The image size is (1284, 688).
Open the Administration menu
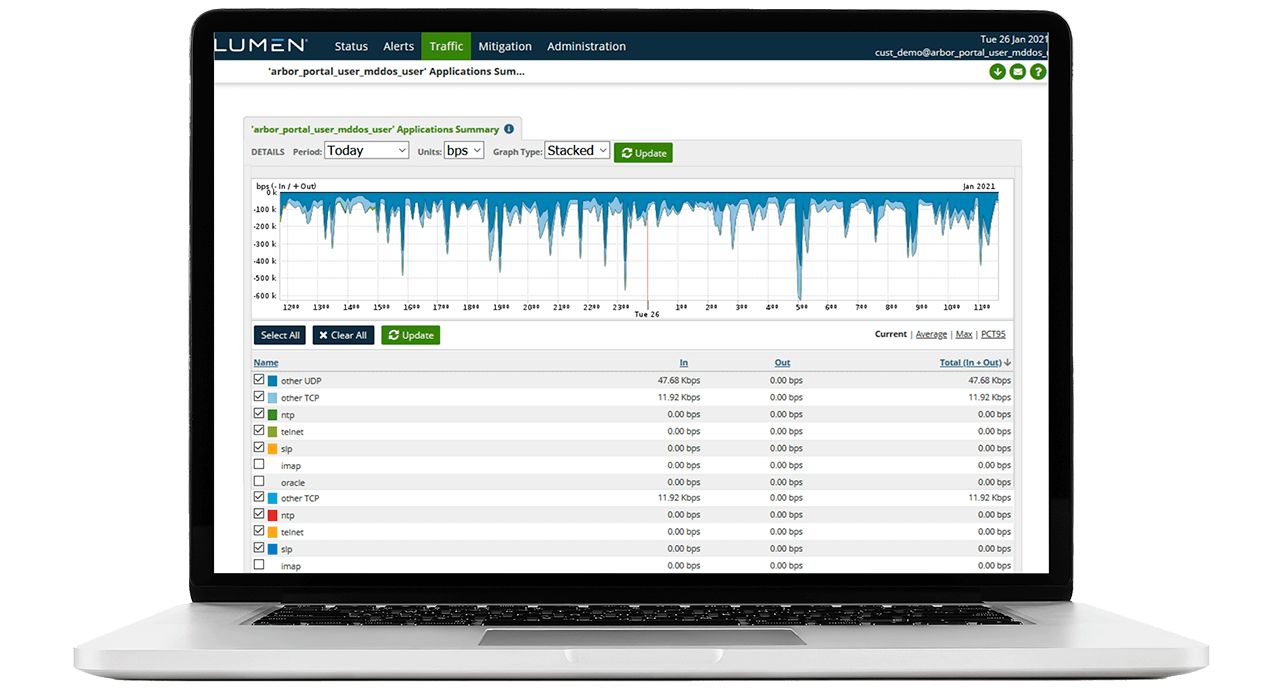point(586,46)
